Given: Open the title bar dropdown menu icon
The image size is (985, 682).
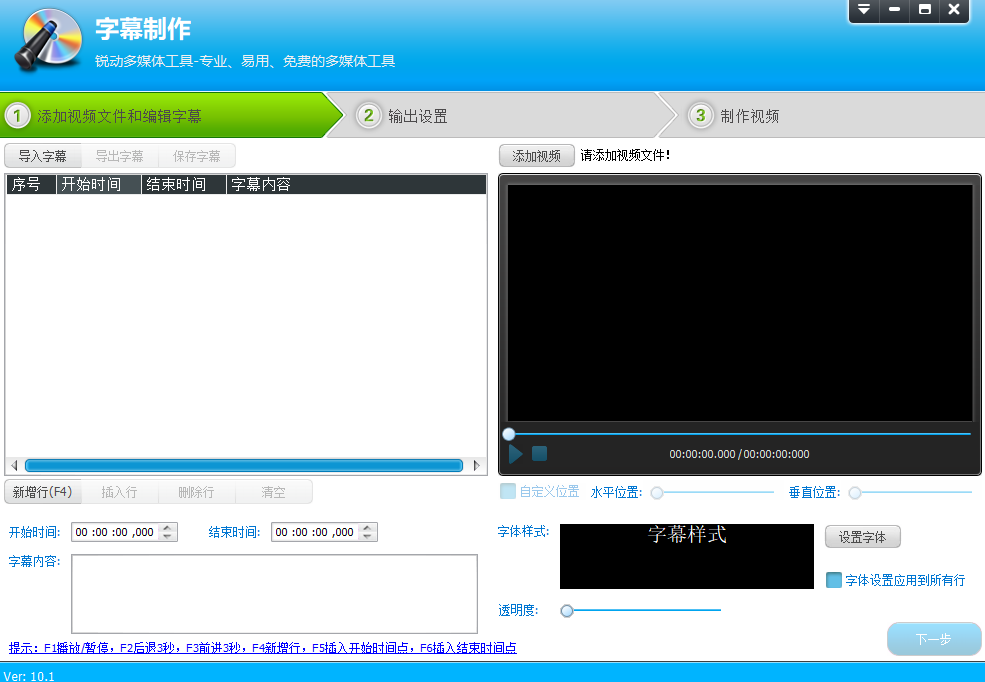Looking at the screenshot, I should tap(863, 10).
